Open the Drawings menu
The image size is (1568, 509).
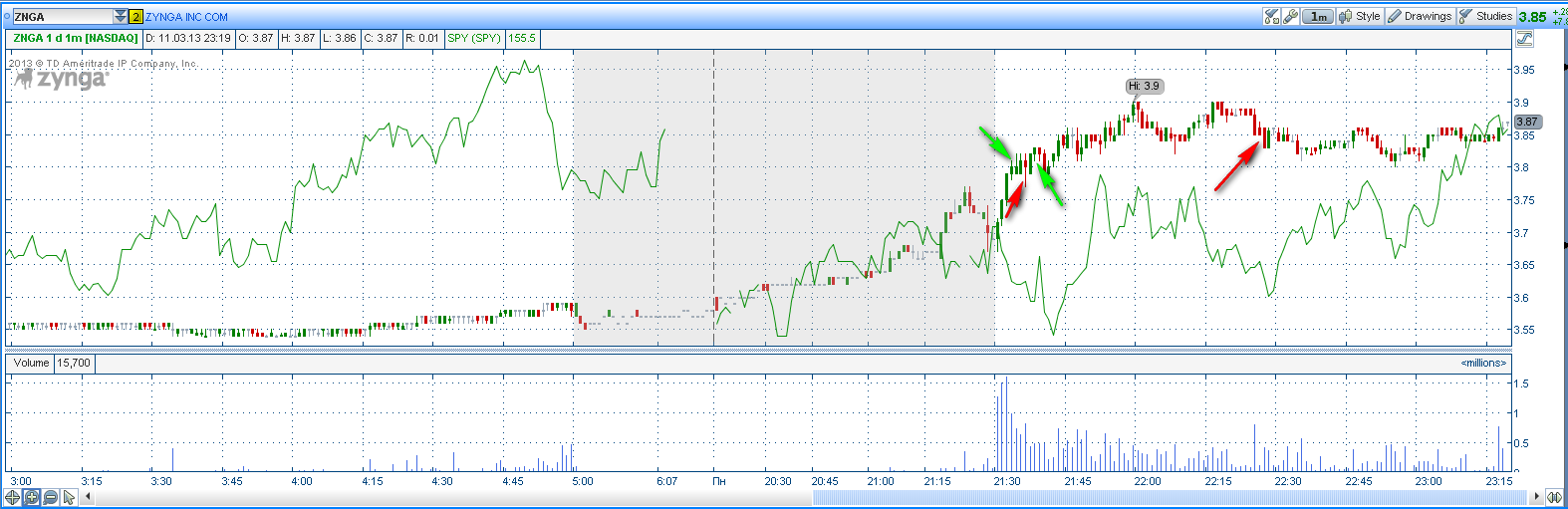(1421, 16)
